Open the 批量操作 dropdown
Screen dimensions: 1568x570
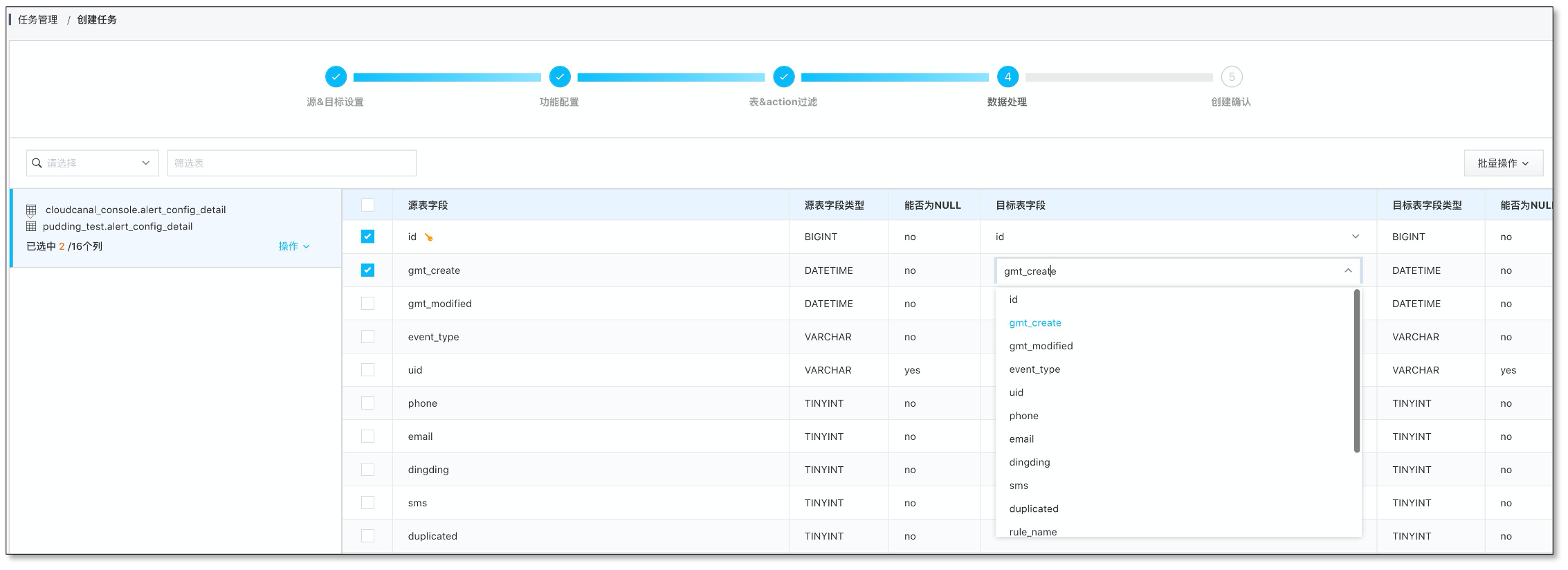[1502, 163]
